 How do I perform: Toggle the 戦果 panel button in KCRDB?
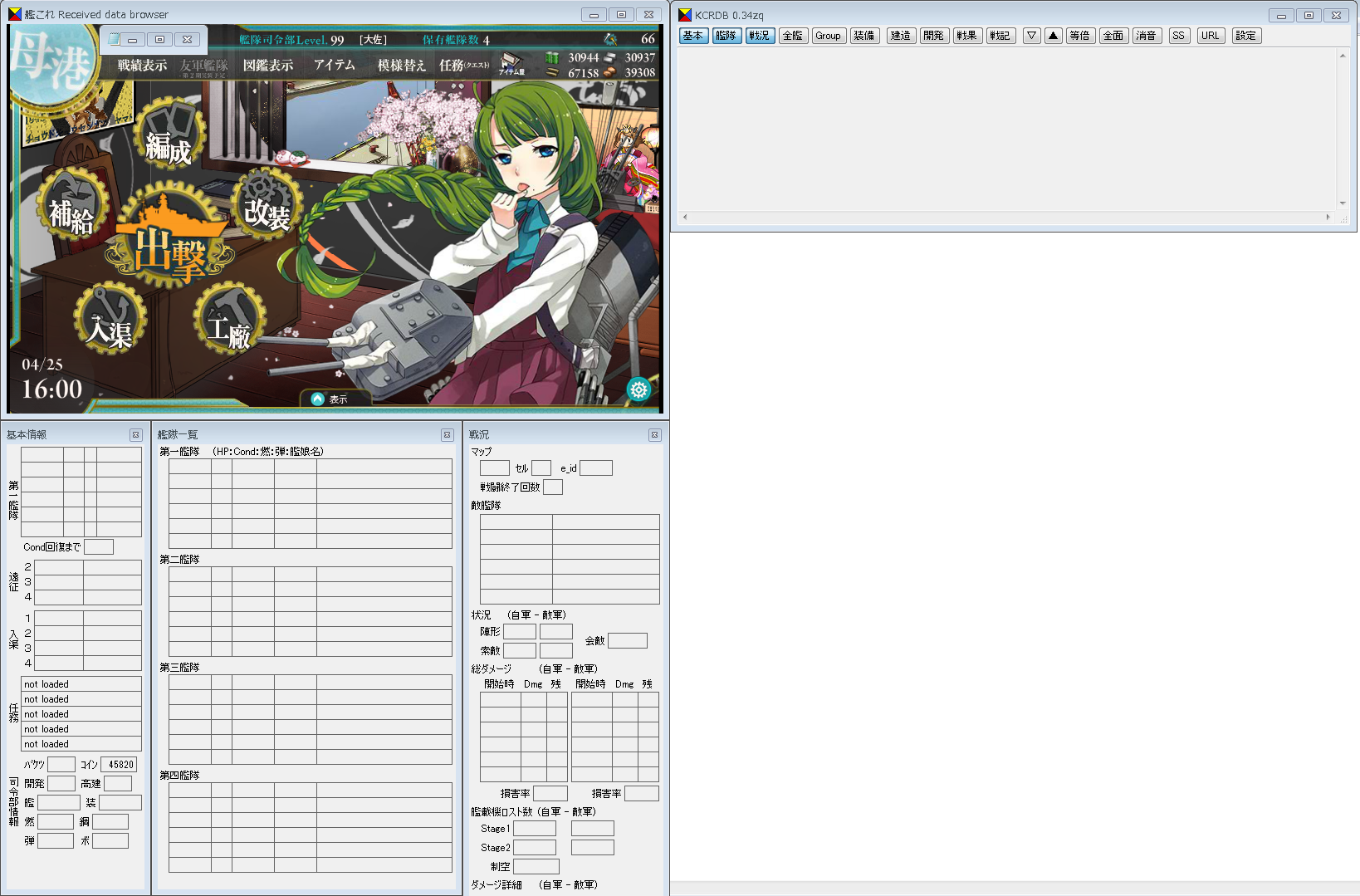967,36
